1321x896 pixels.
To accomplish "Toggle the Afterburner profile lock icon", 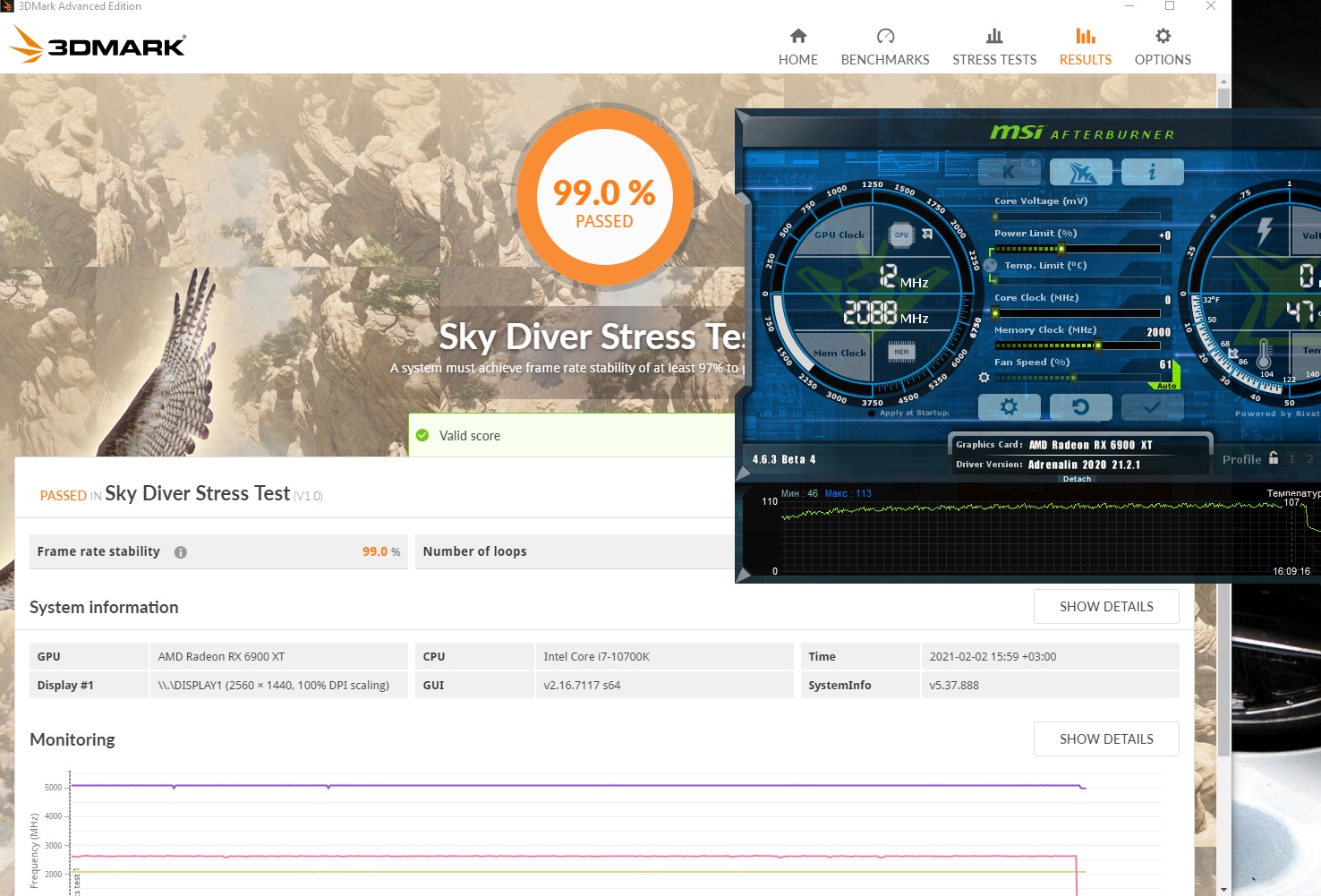I will click(1274, 458).
